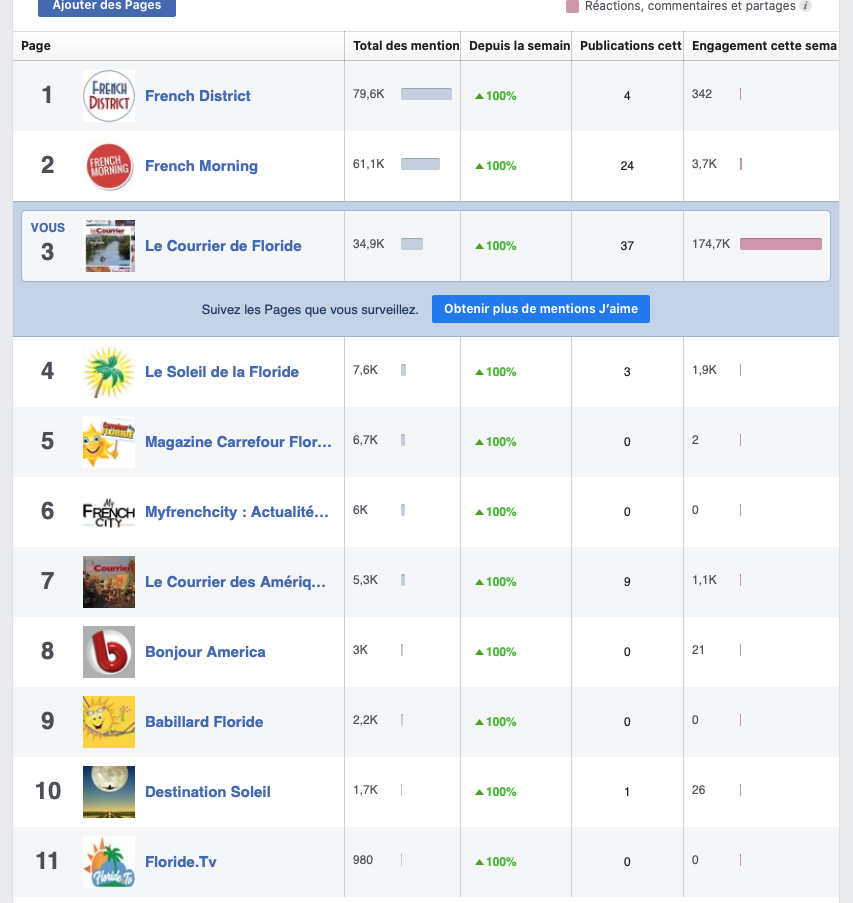853x903 pixels.
Task: Click Destination Soleil's 26 engagement value
Action: point(699,790)
